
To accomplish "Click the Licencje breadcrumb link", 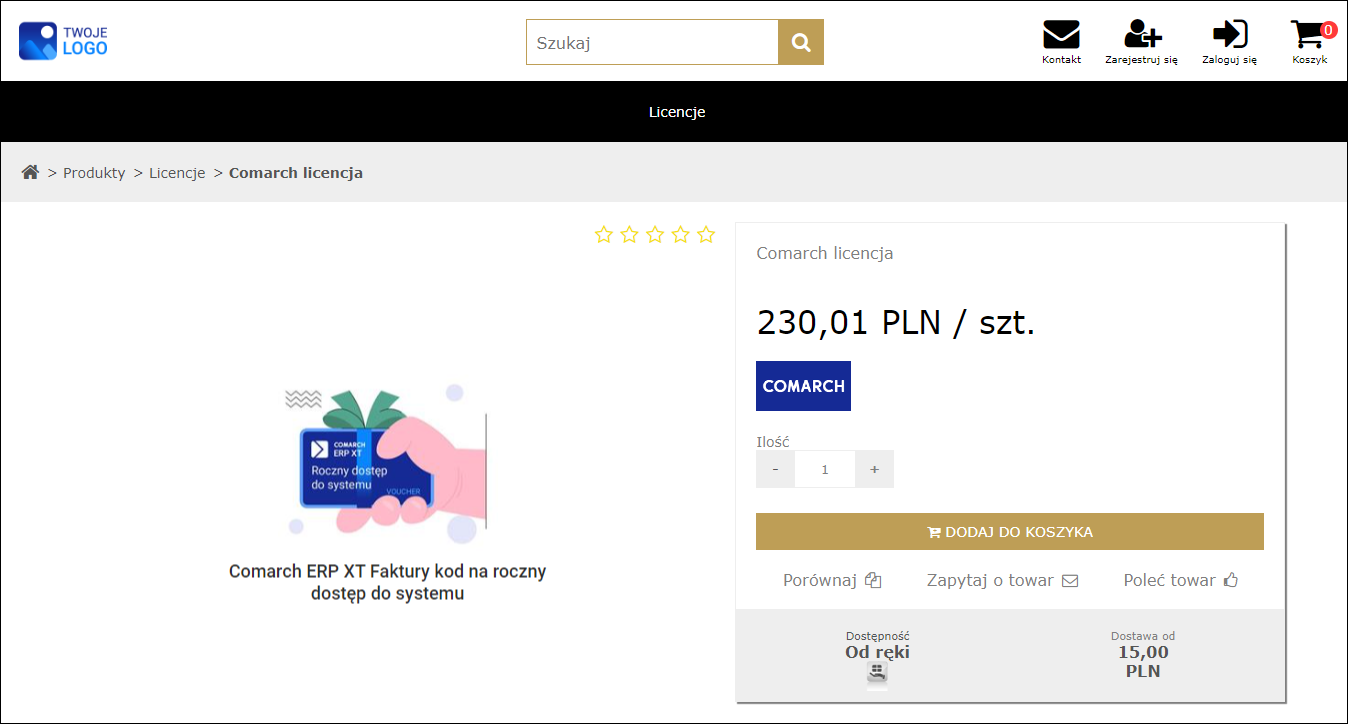I will coord(177,173).
